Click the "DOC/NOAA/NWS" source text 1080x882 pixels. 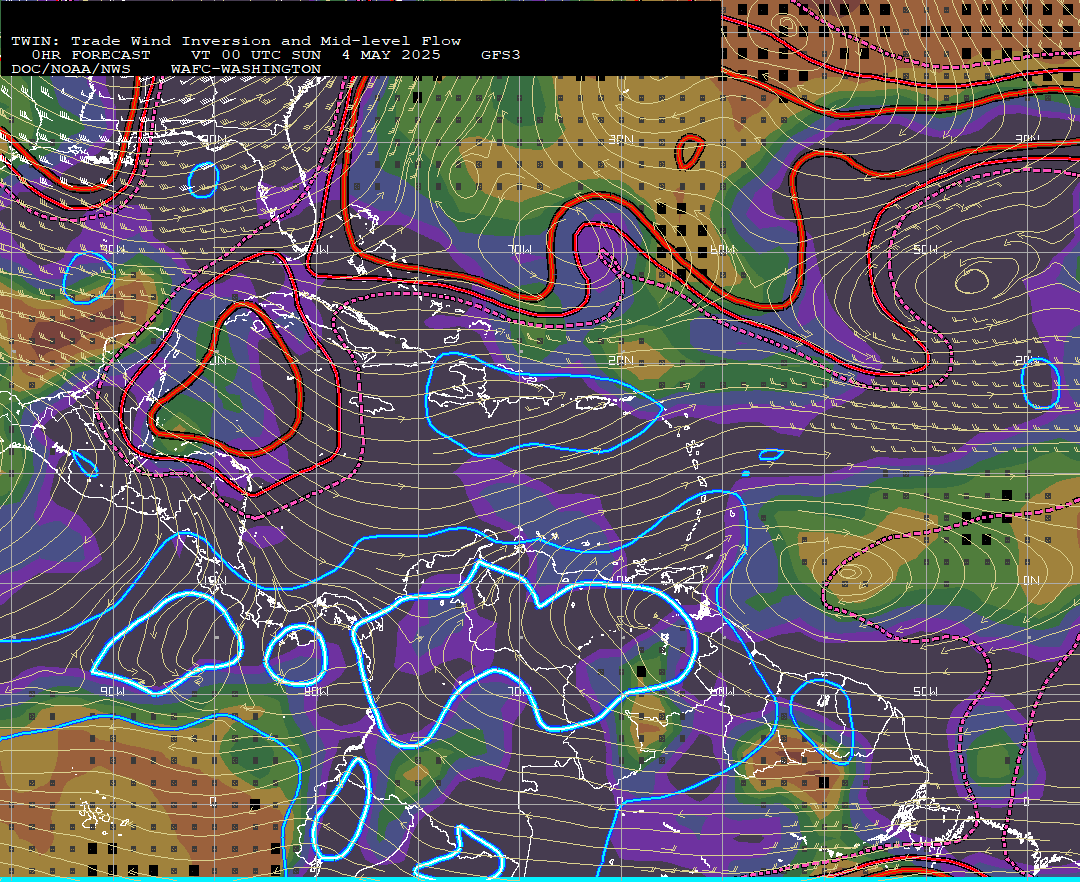pos(71,70)
